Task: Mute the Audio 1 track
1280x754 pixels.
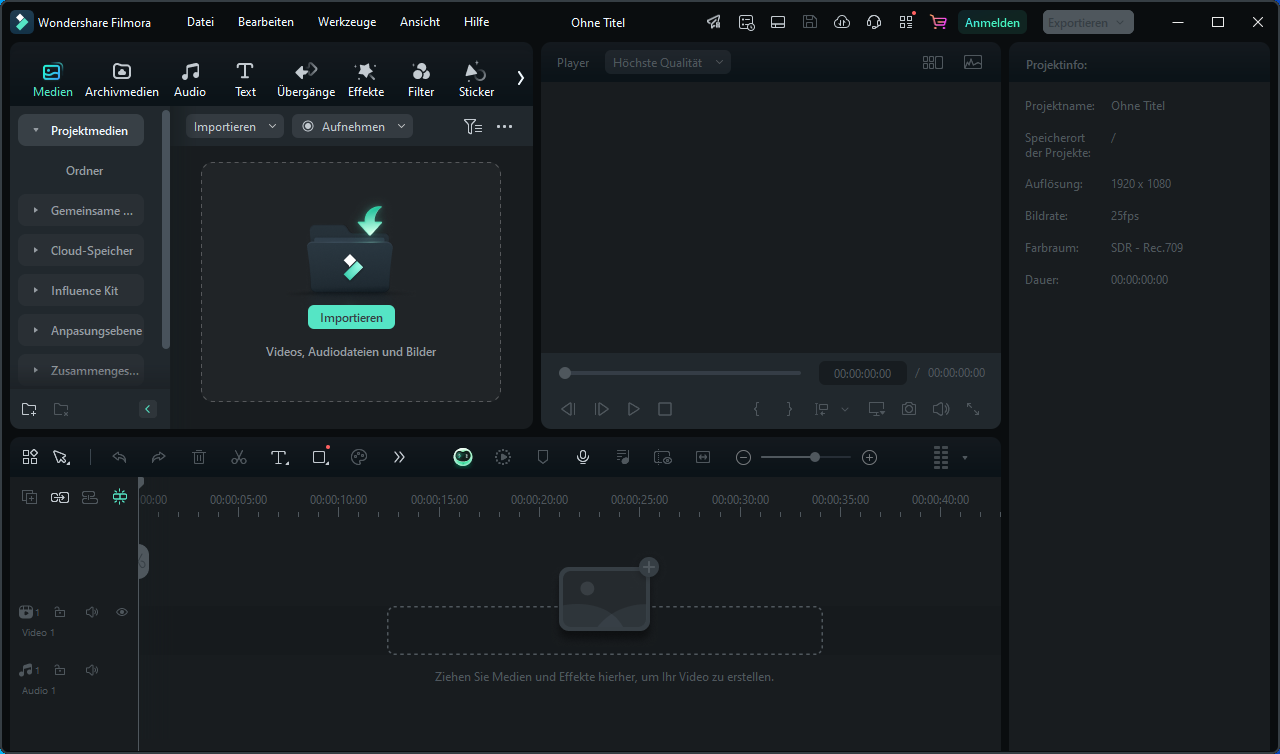Action: click(92, 670)
